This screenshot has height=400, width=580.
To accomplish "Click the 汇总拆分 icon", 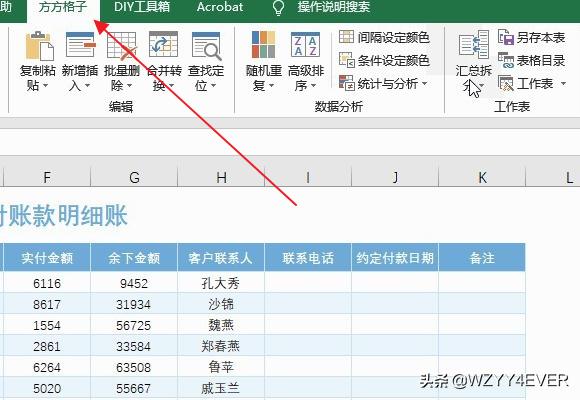I will tap(473, 45).
